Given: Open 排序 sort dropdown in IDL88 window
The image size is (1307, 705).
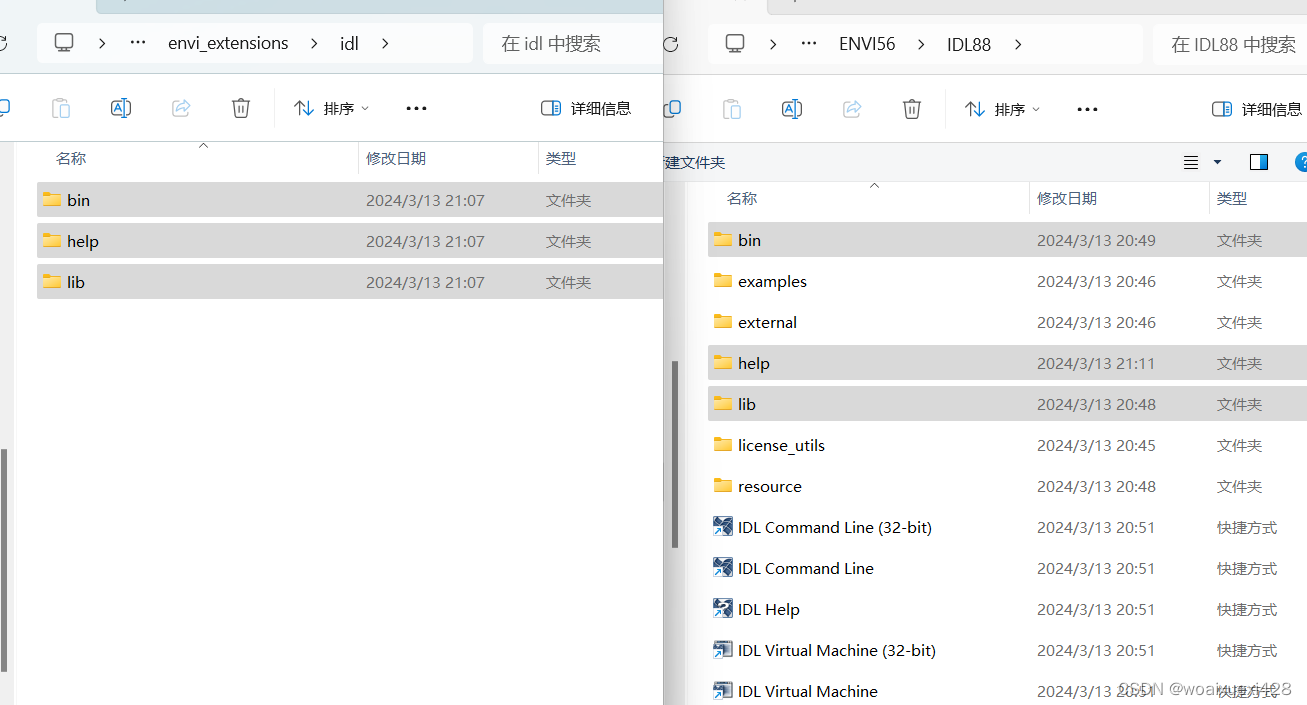Looking at the screenshot, I should pyautogui.click(x=1002, y=109).
